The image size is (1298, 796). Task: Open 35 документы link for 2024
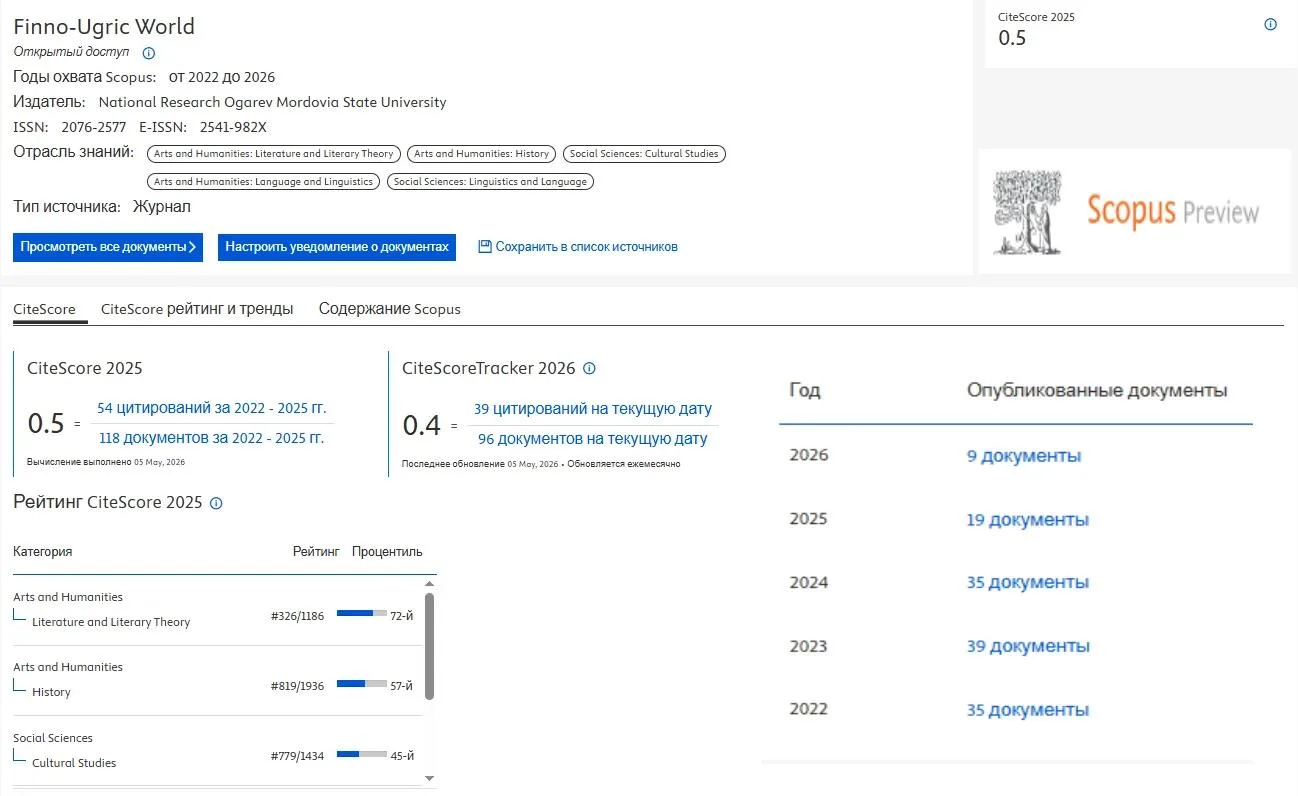[x=1028, y=583]
